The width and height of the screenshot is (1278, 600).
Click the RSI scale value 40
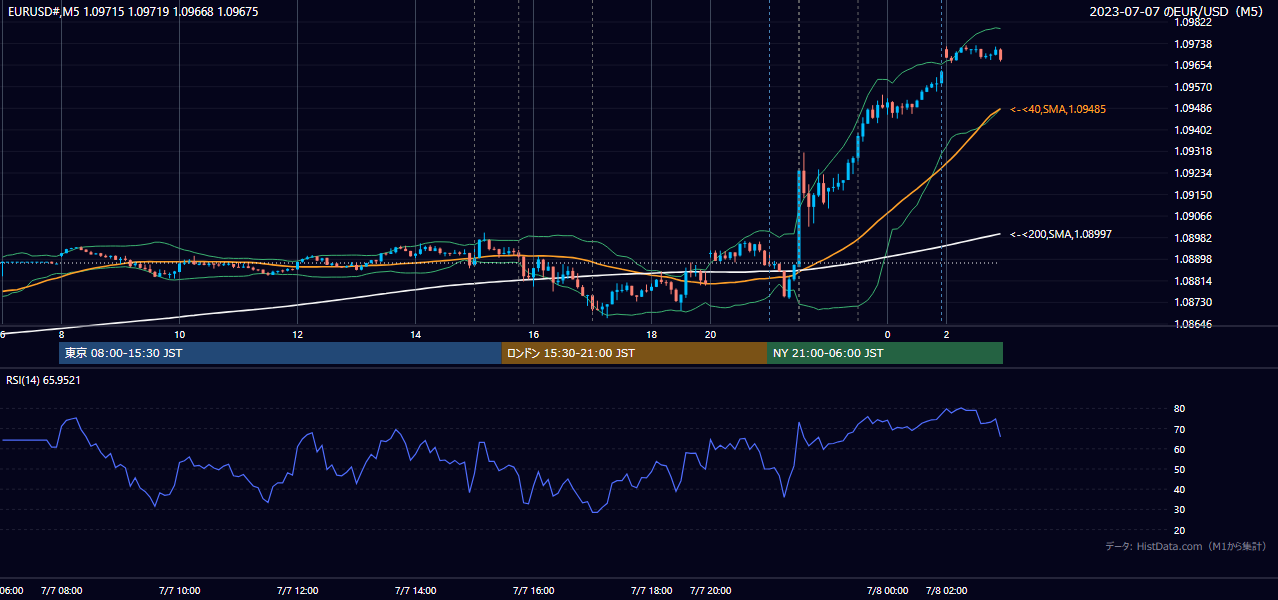tap(1180, 490)
